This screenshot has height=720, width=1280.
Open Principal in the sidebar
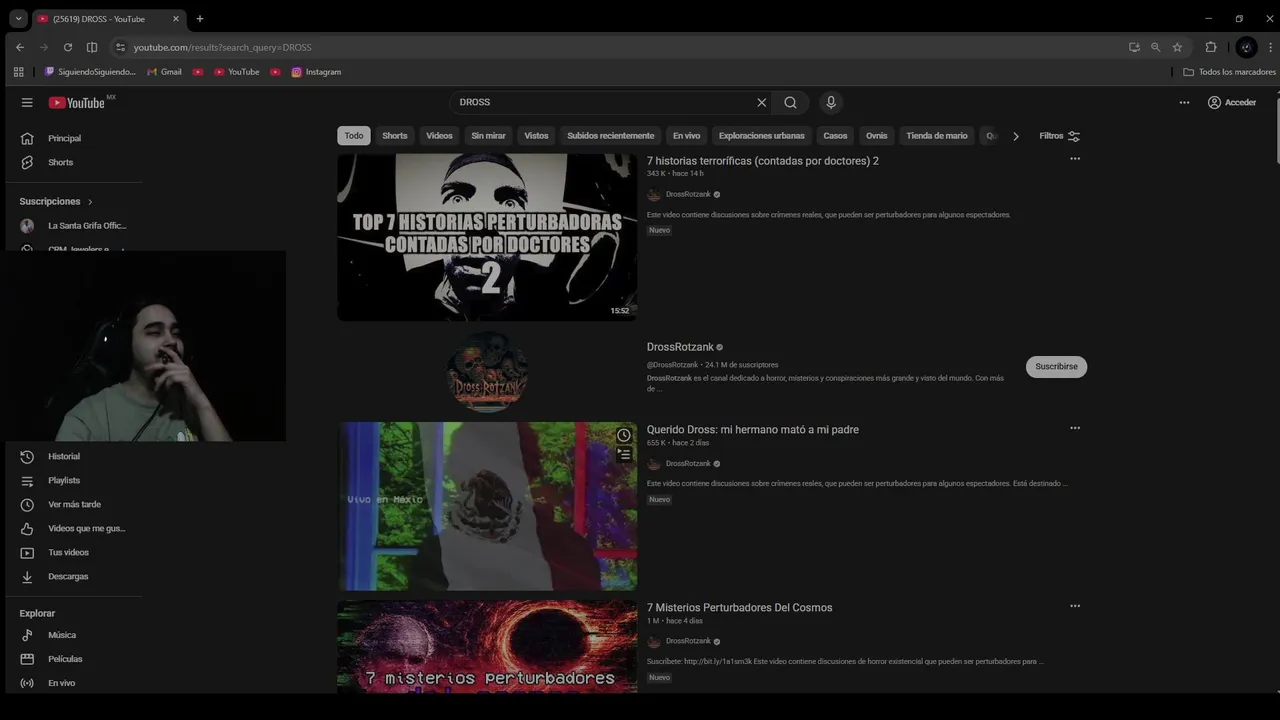(64, 138)
